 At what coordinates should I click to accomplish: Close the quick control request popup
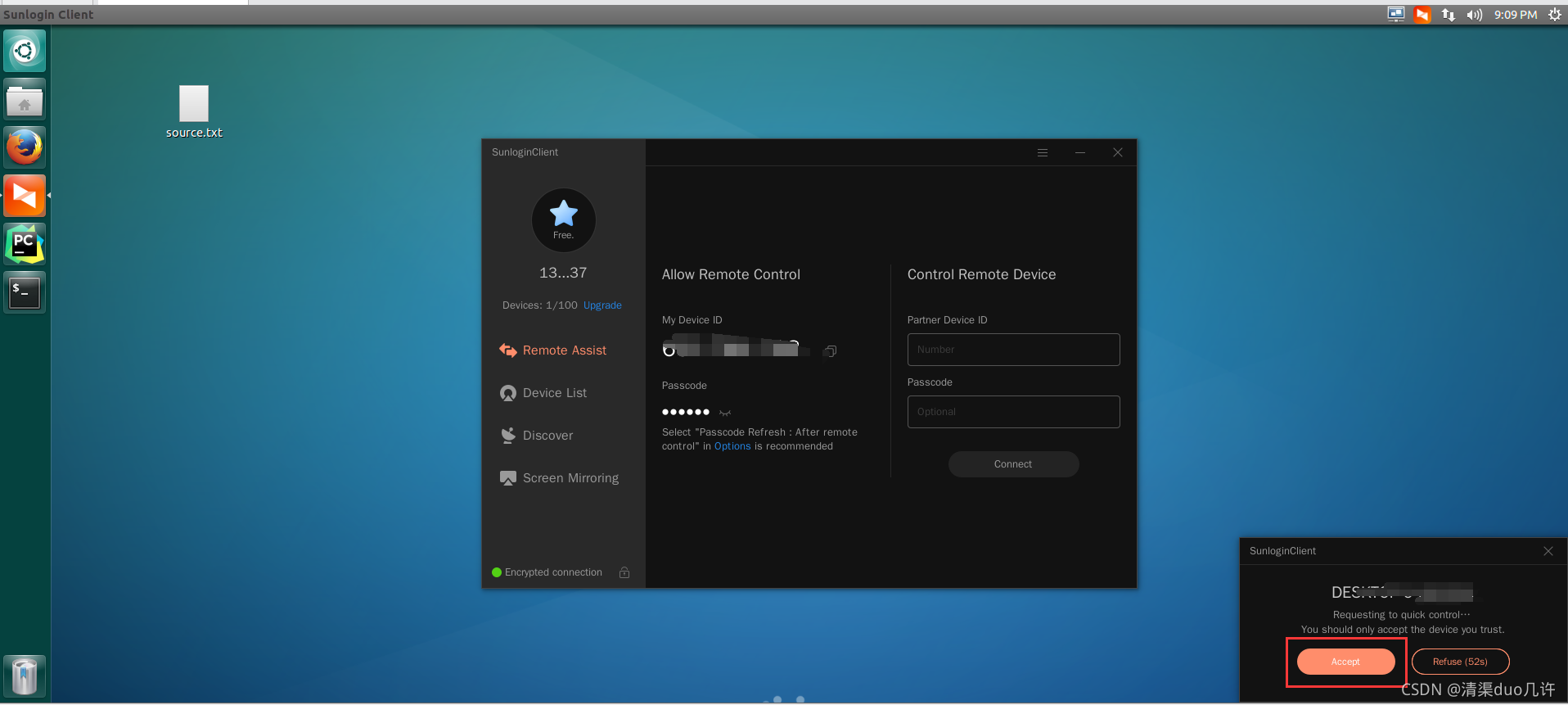point(1548,551)
